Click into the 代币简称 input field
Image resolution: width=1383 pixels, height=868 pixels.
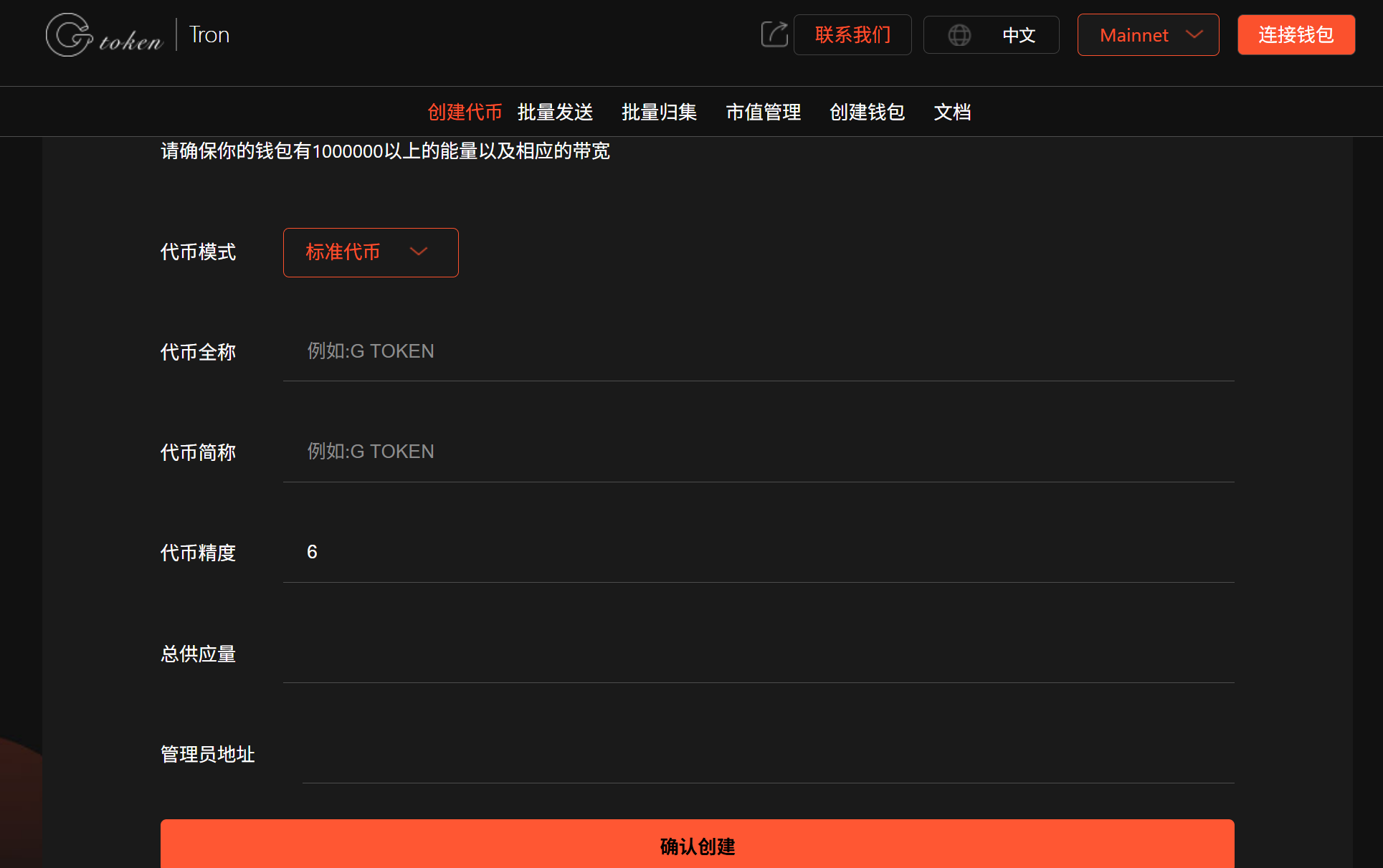[x=758, y=452]
